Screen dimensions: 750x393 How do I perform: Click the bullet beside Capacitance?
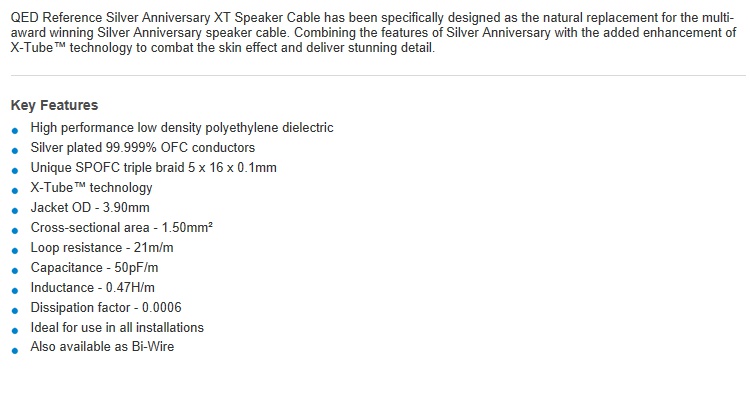pyautogui.click(x=15, y=271)
